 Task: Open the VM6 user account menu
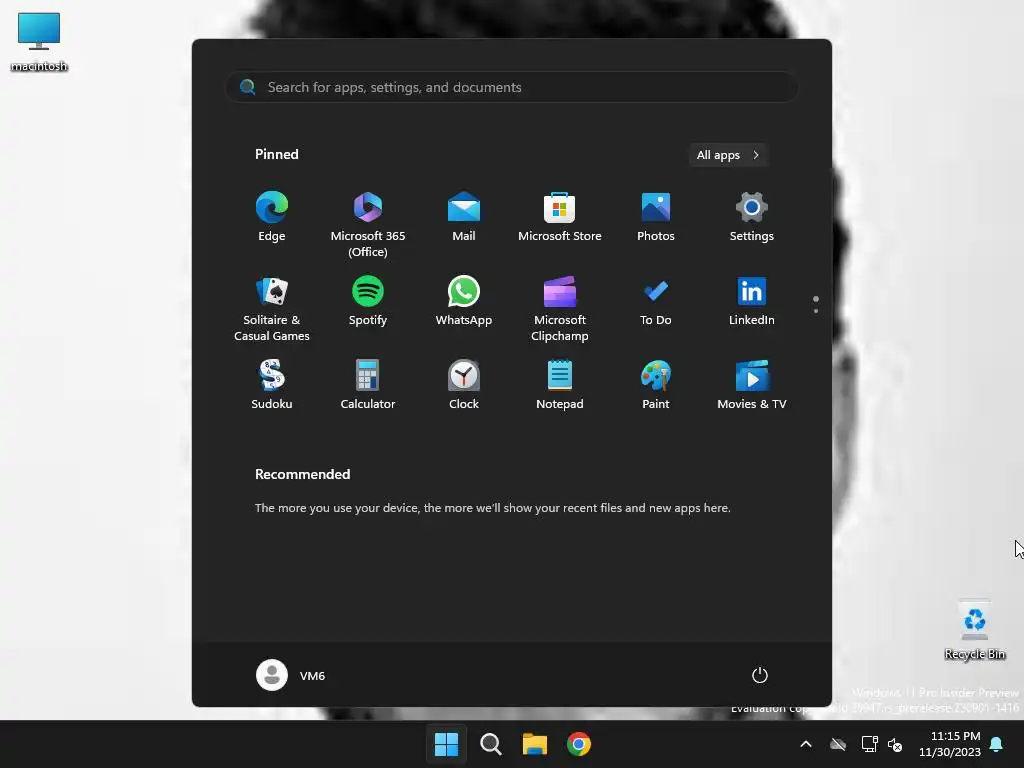[291, 675]
